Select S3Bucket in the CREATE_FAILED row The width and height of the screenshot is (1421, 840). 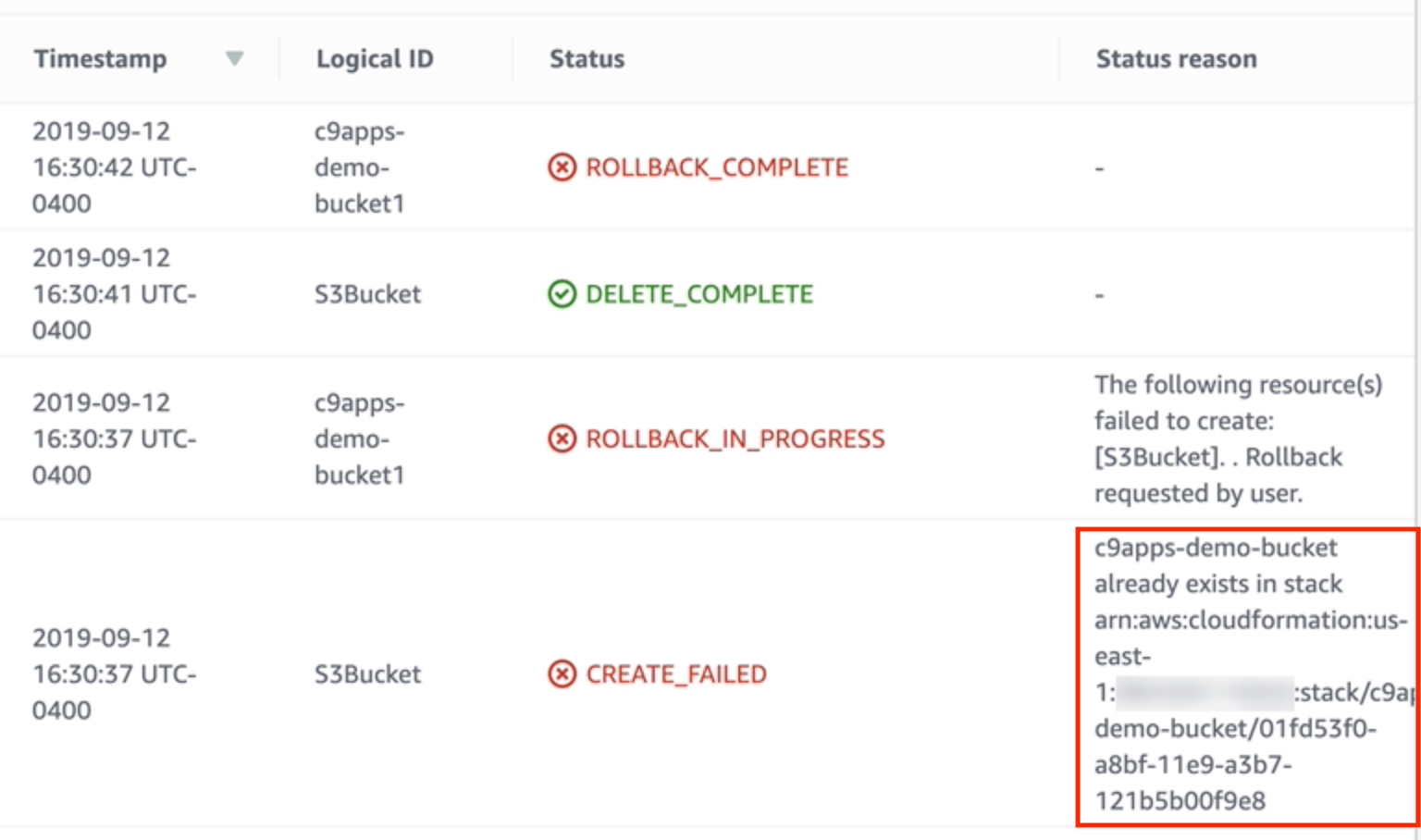[x=367, y=674]
